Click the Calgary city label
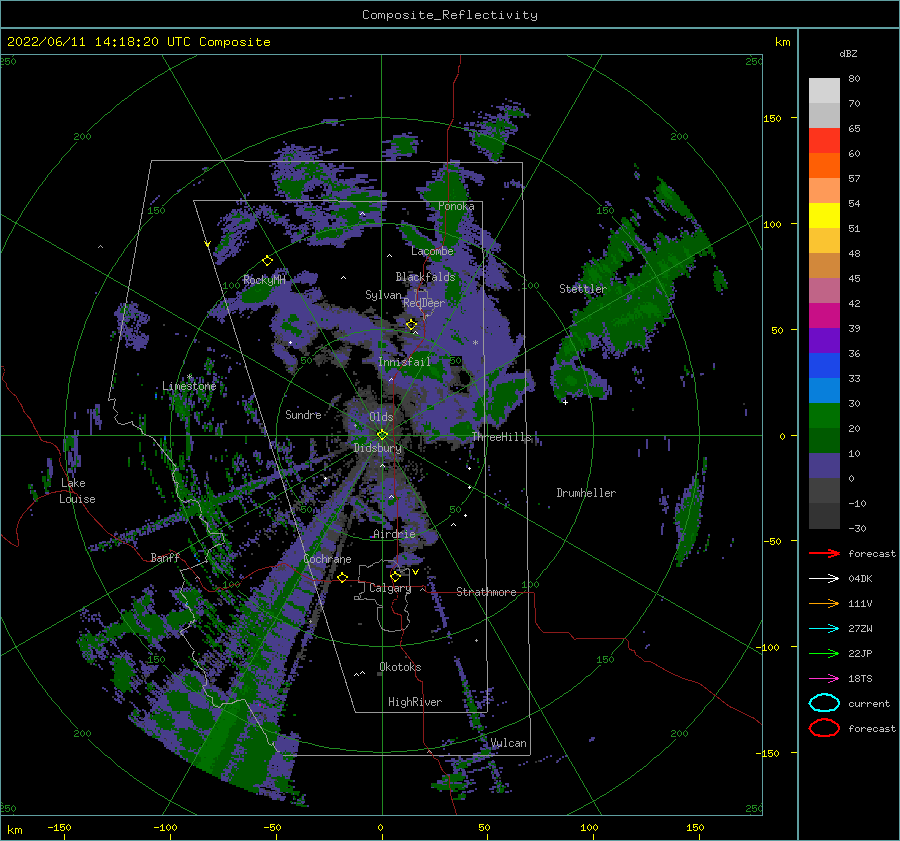The height and width of the screenshot is (841, 900). click(x=390, y=588)
